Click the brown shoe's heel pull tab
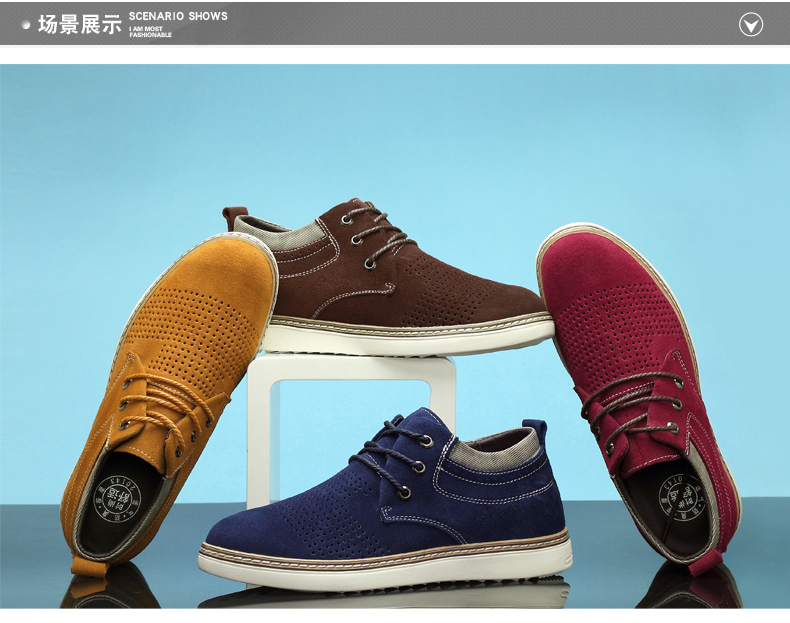The width and height of the screenshot is (790, 623). click(x=234, y=215)
